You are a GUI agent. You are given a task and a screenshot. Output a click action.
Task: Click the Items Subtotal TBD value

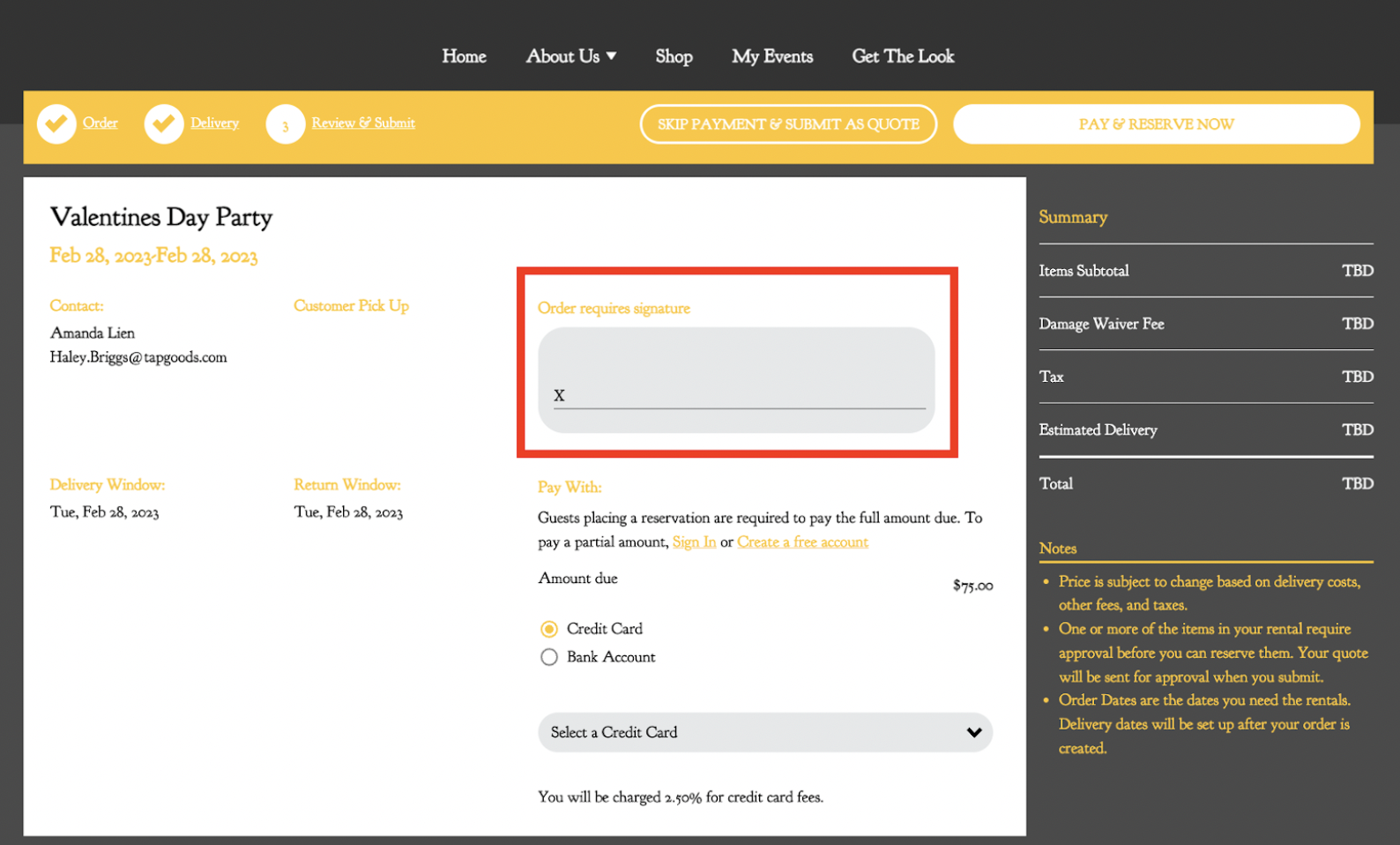pos(1358,271)
